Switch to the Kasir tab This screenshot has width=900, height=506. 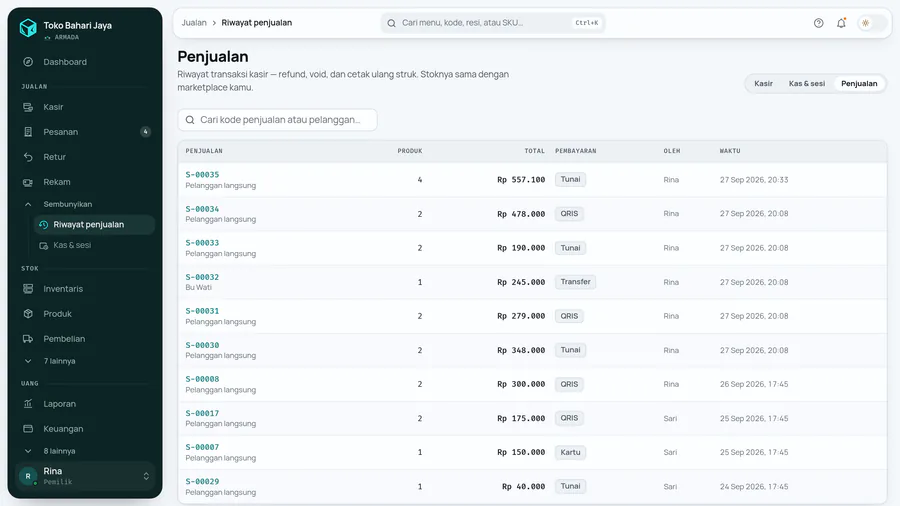click(x=763, y=84)
